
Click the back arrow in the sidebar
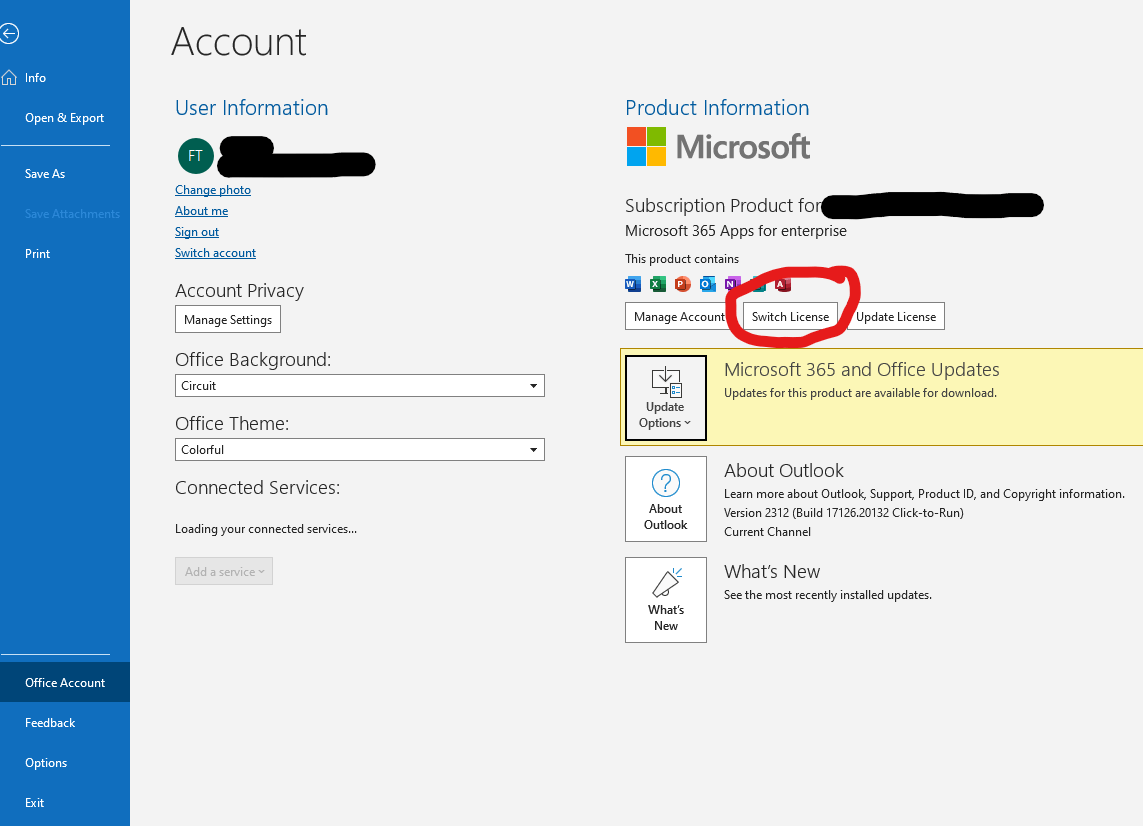(x=10, y=33)
